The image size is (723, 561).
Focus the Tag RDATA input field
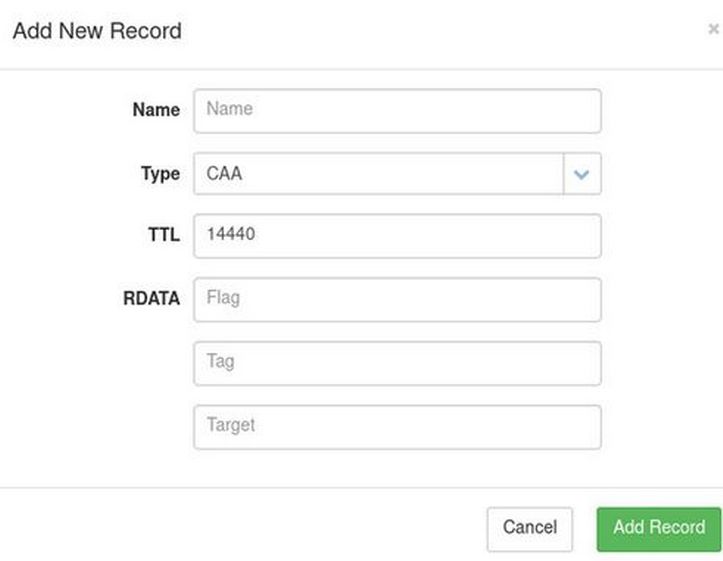click(397, 363)
